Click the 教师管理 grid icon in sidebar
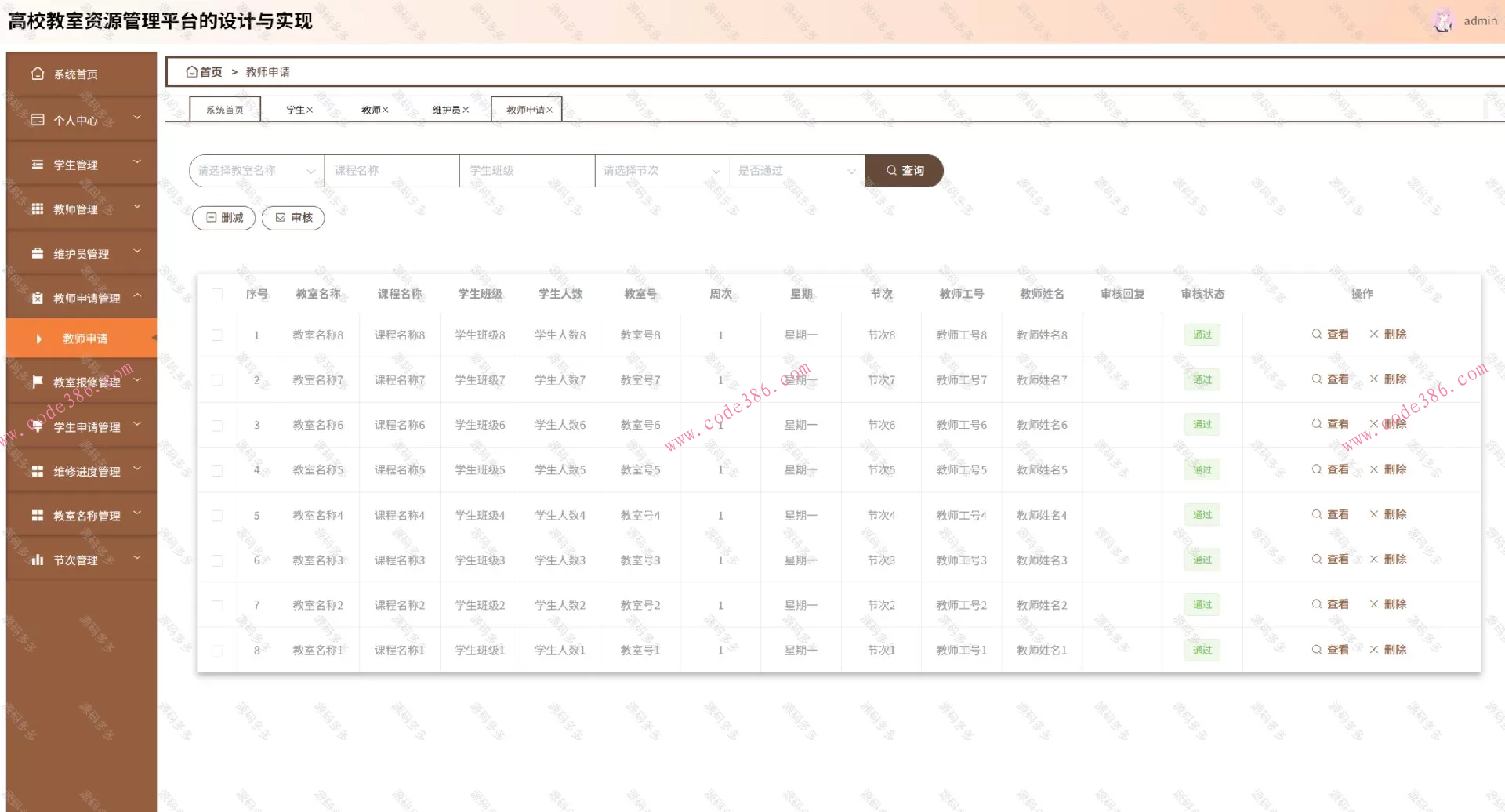Screen dimensions: 1505x812 (38, 209)
